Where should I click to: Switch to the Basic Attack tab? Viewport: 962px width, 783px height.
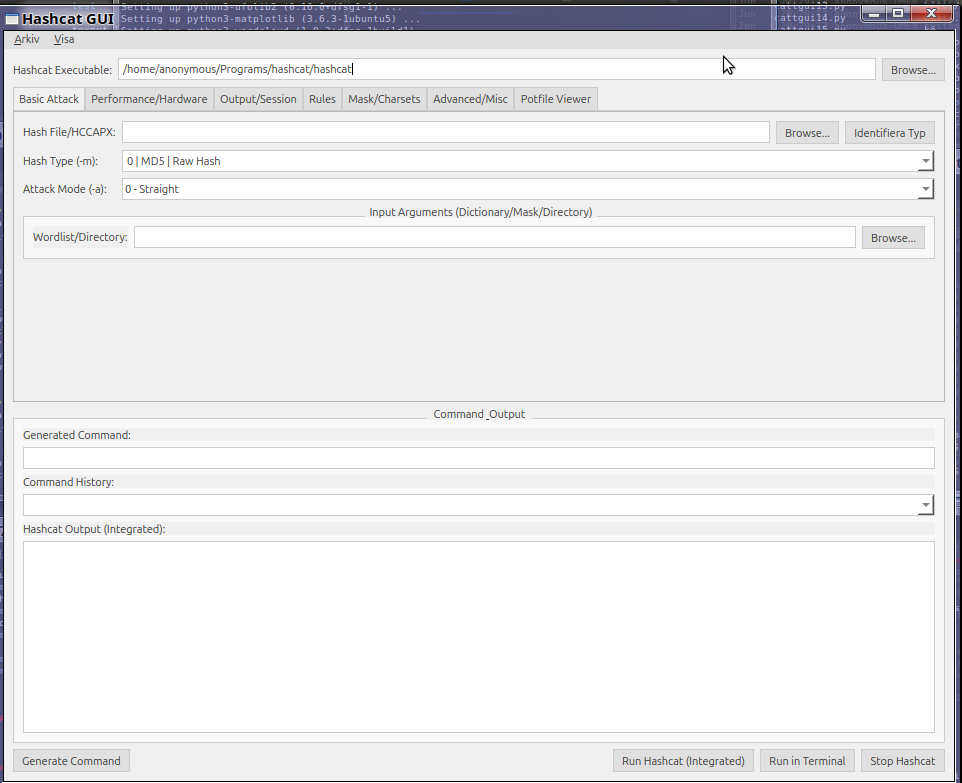point(49,99)
